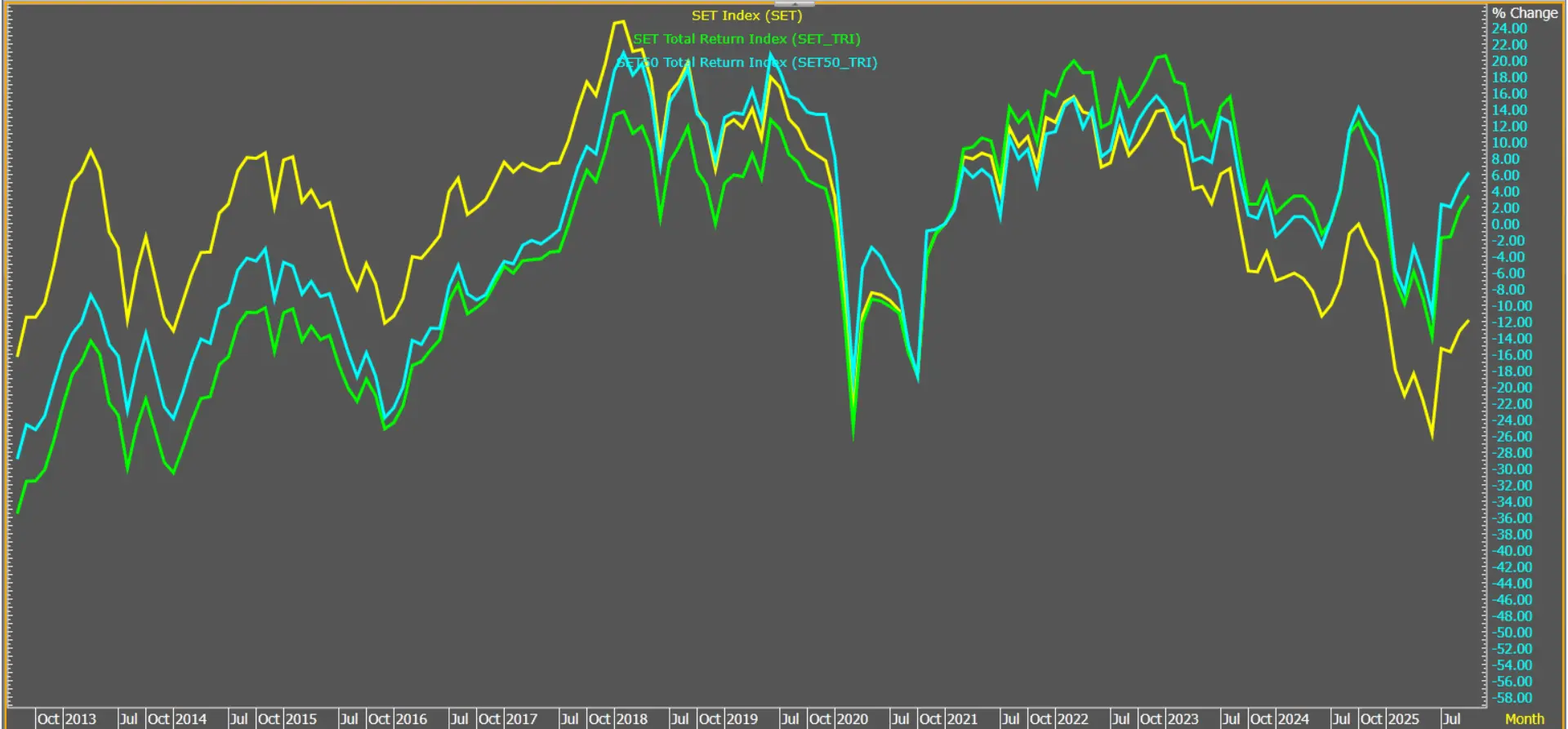Click the 24.00 value on the y-axis
This screenshot has height=729, width=1568.
[1508, 29]
